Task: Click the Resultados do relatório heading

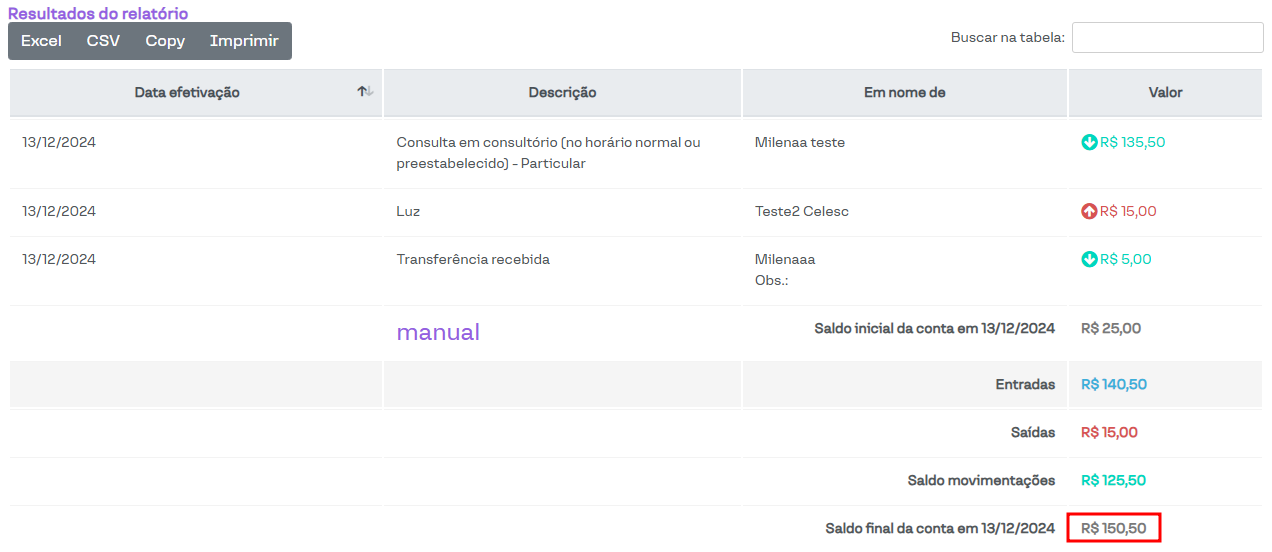Action: pyautogui.click(x=98, y=14)
